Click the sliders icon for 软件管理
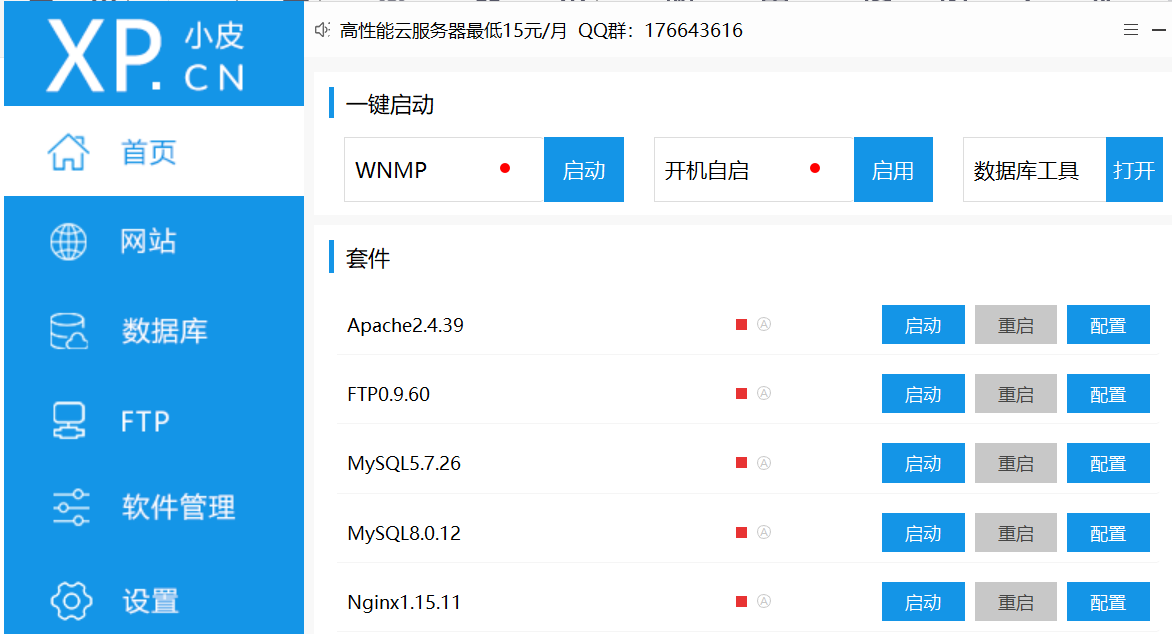This screenshot has width=1172, height=634. 71,508
